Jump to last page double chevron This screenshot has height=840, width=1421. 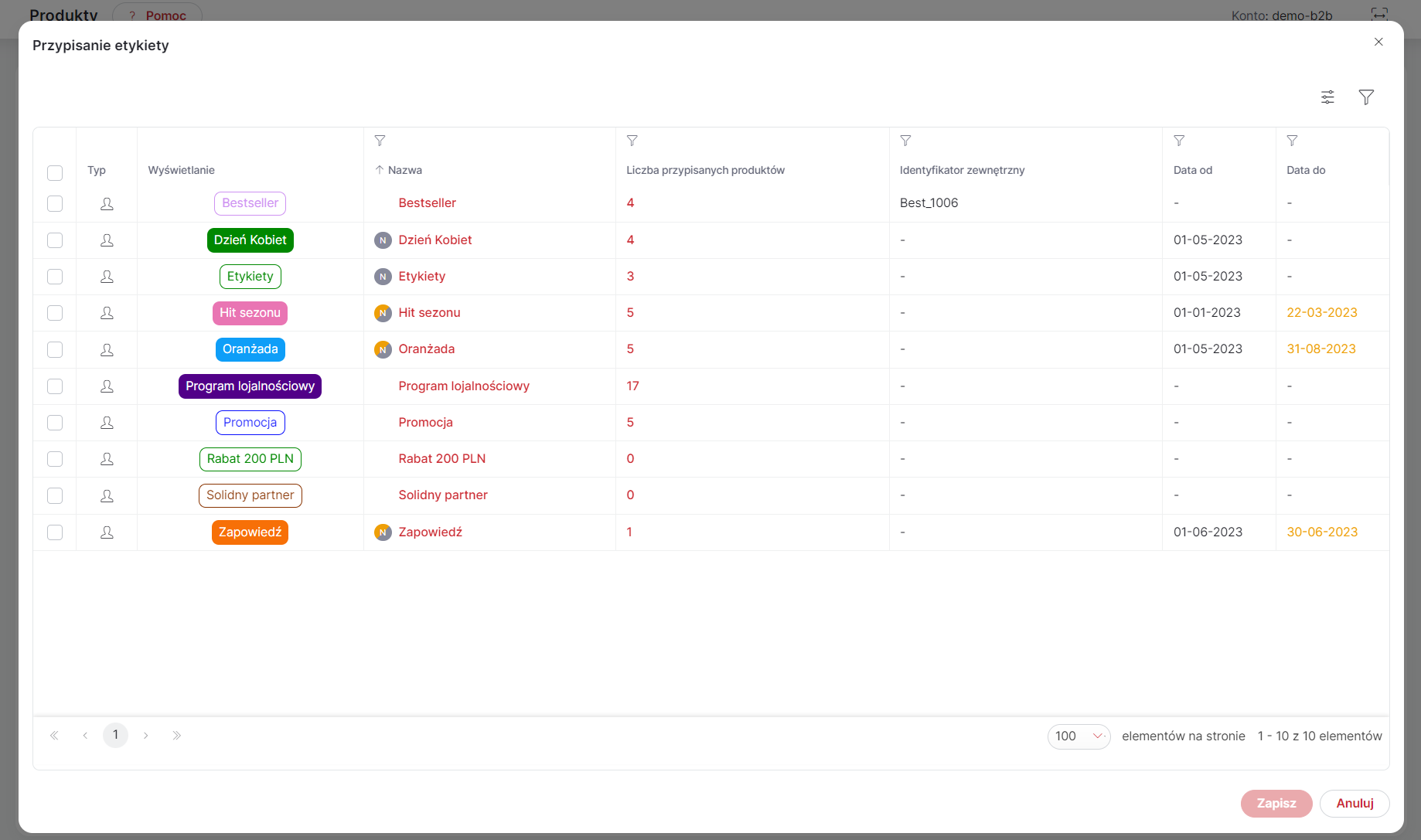pyautogui.click(x=177, y=736)
